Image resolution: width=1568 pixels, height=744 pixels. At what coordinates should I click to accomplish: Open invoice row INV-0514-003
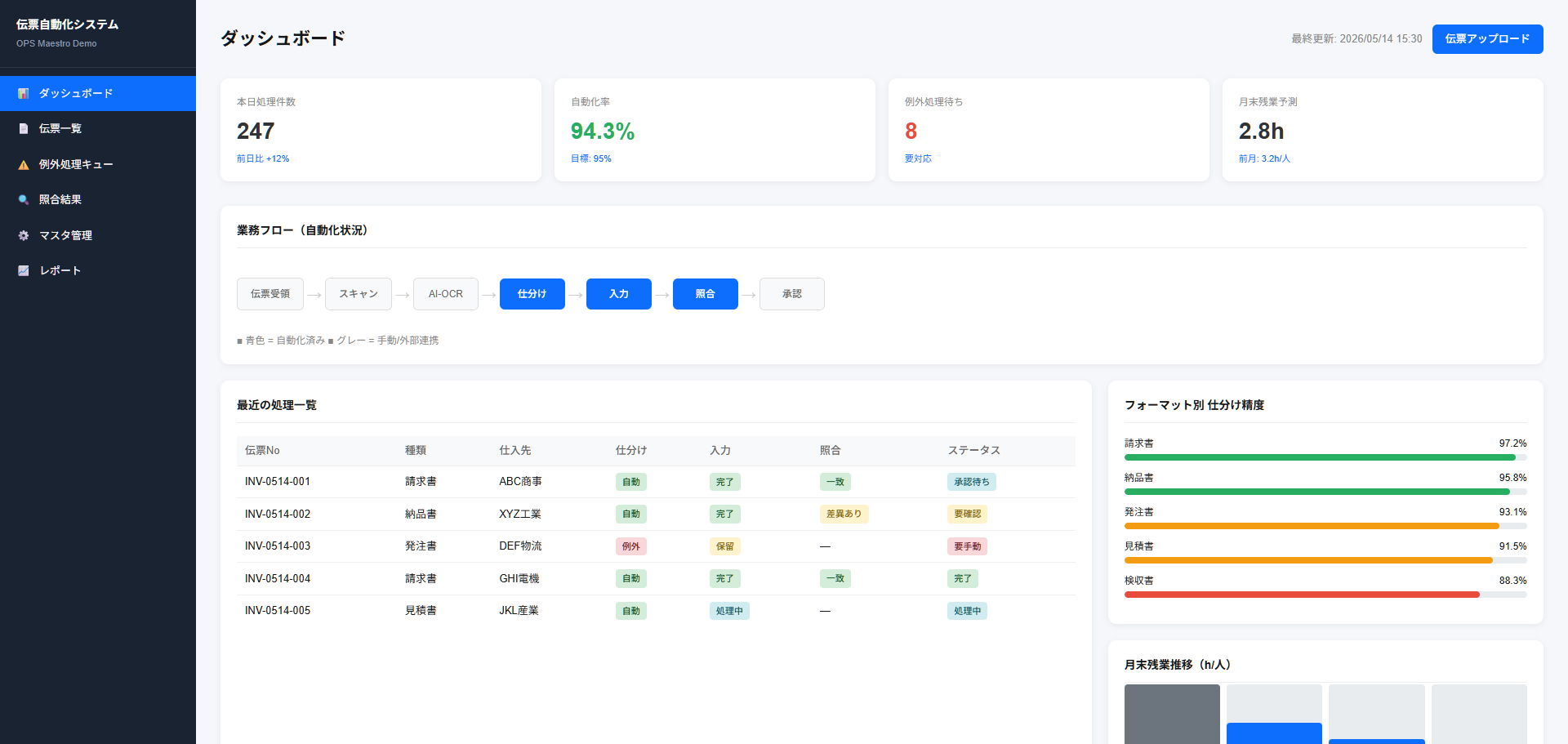click(x=656, y=546)
